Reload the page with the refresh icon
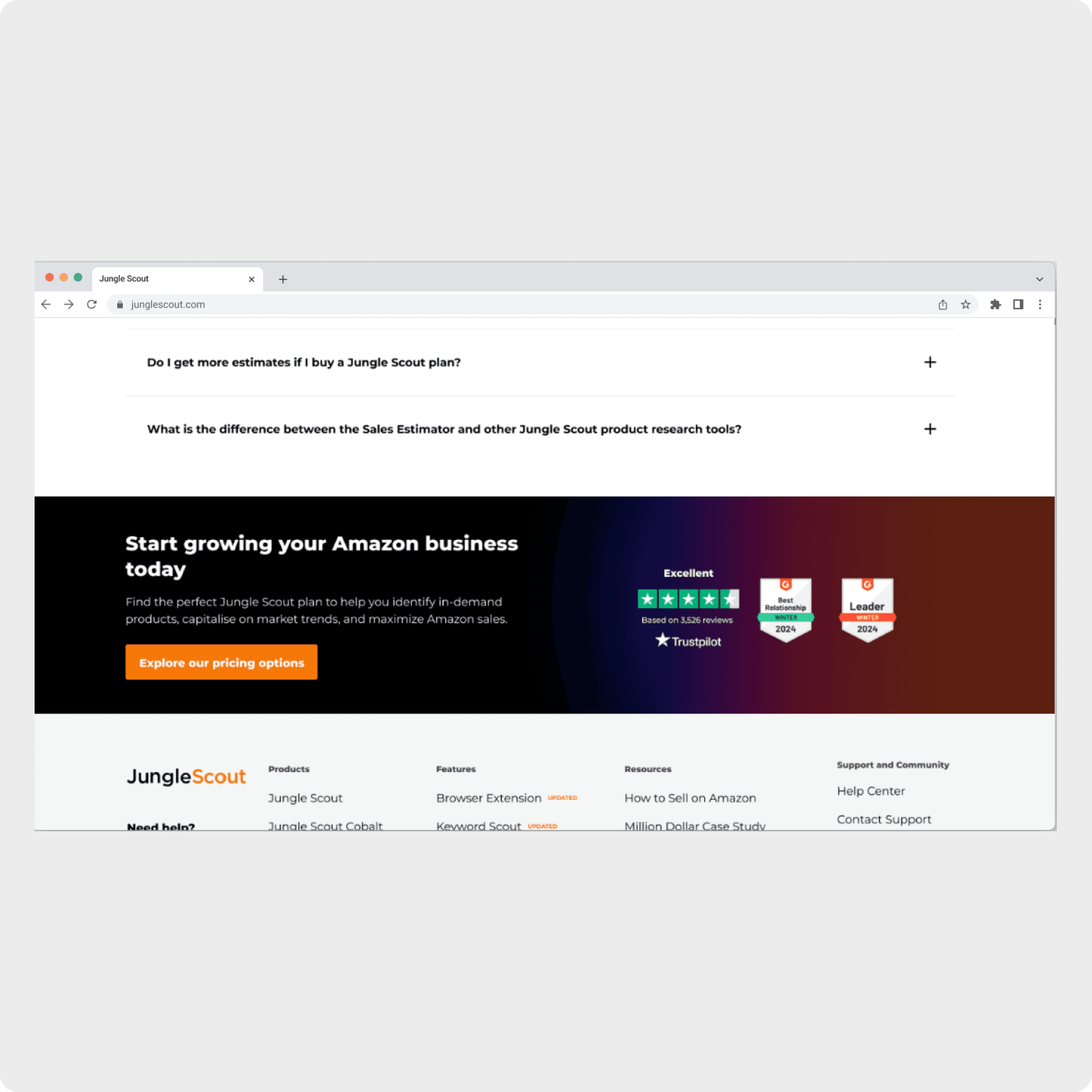The width and height of the screenshot is (1092, 1092). (92, 305)
